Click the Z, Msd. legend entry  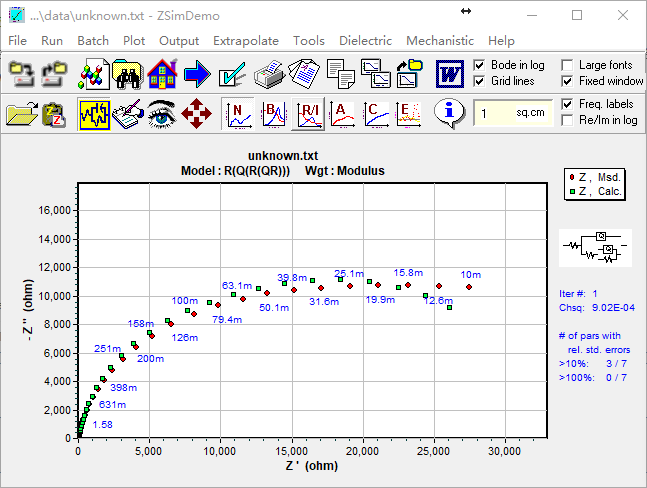(595, 177)
